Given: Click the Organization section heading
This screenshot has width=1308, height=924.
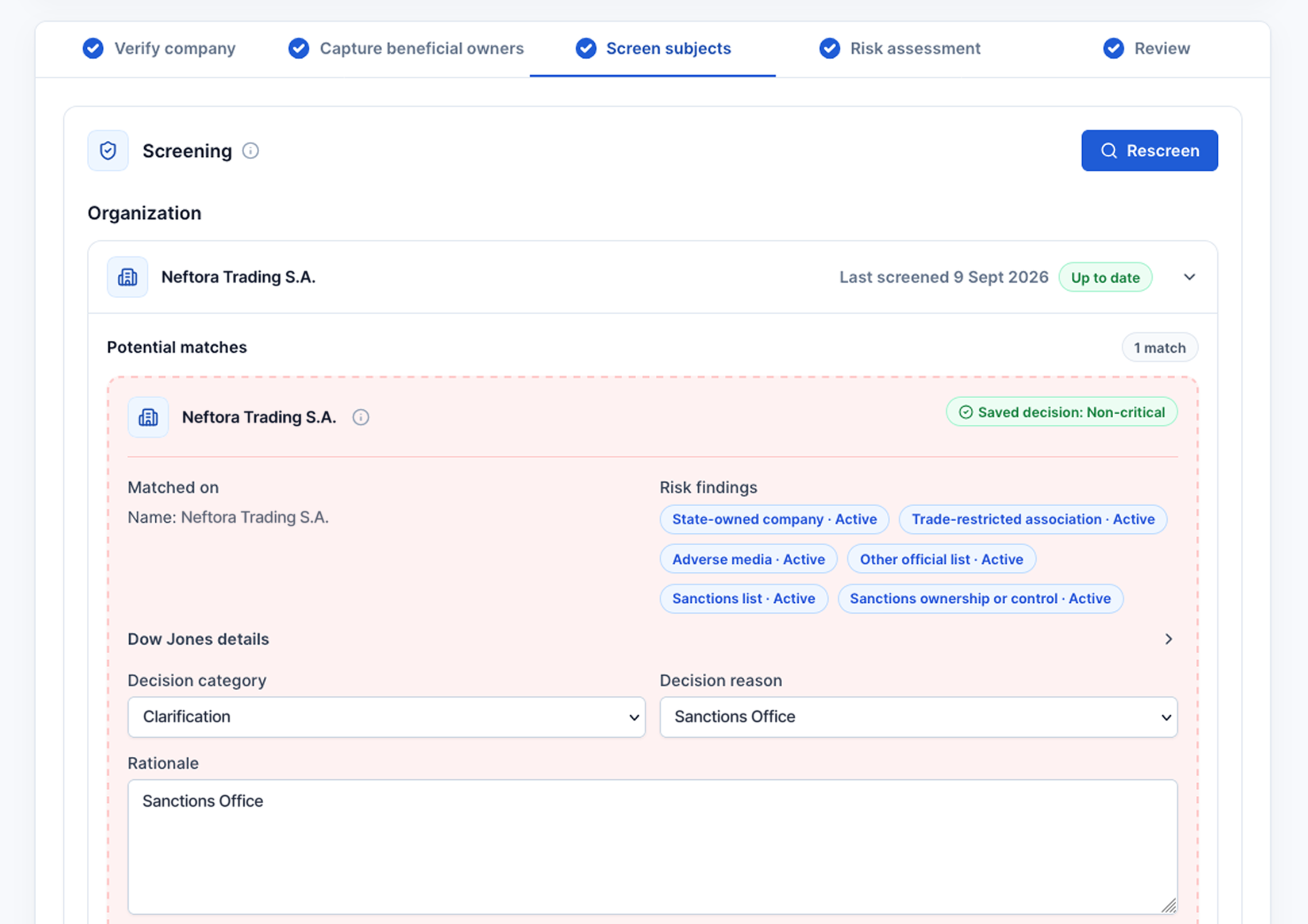Looking at the screenshot, I should [144, 213].
